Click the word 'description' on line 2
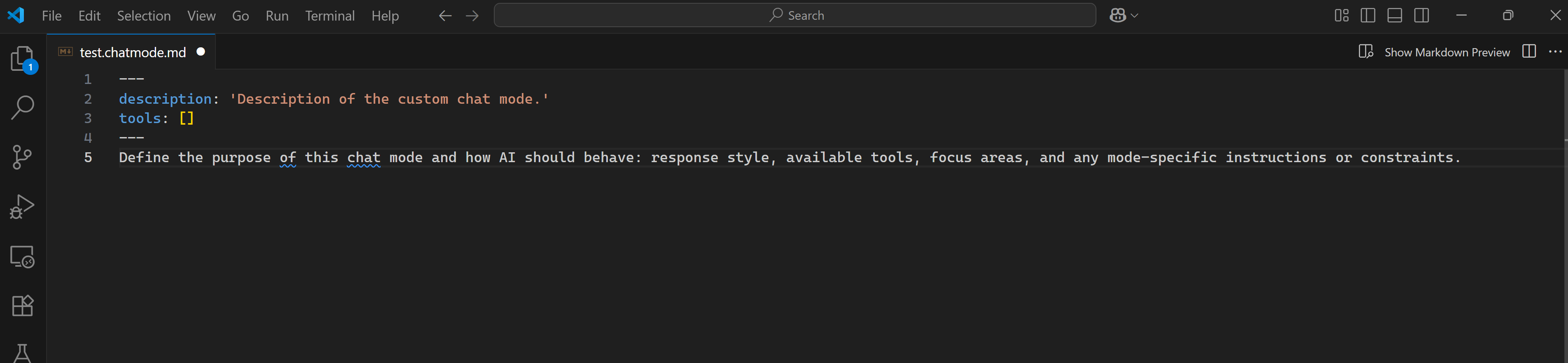Screen dimensions: 1568x363 pyautogui.click(x=166, y=99)
